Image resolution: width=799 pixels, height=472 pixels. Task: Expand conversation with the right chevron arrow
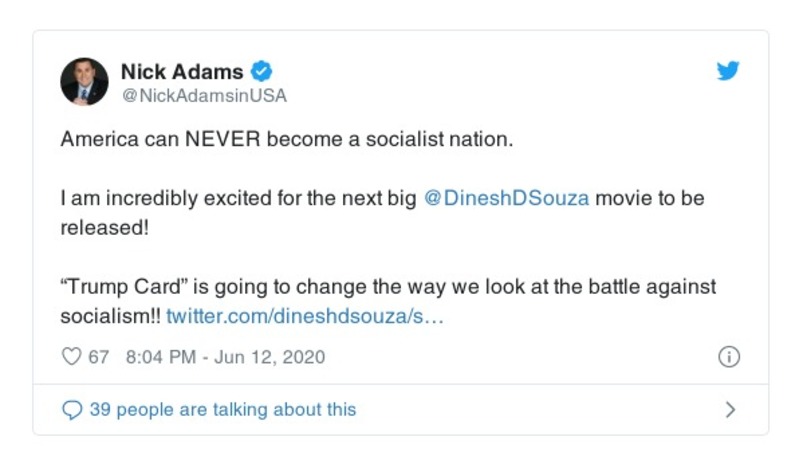click(x=730, y=409)
